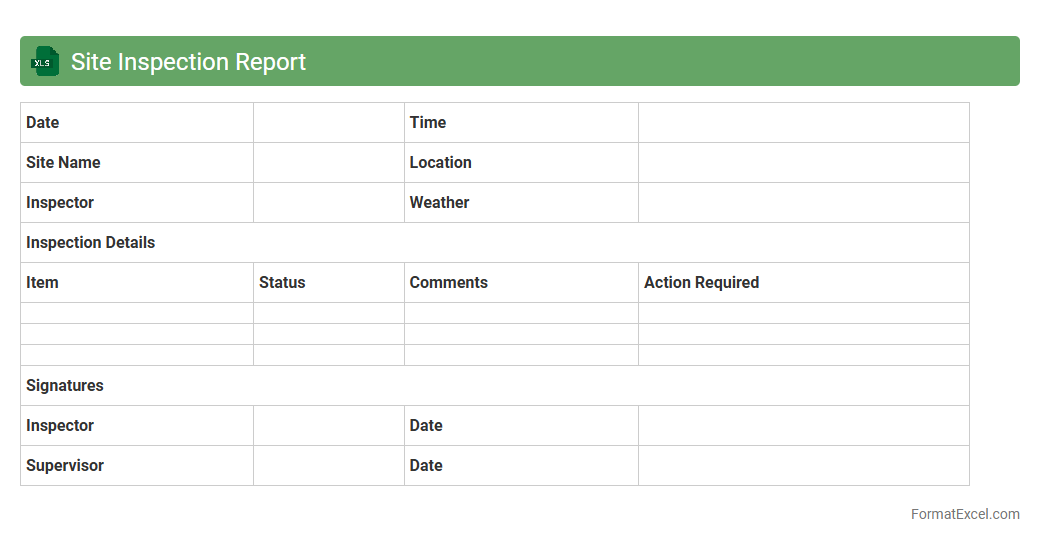Click the Site Inspection Report title
Screen dimensions: 1040x543
click(x=188, y=62)
